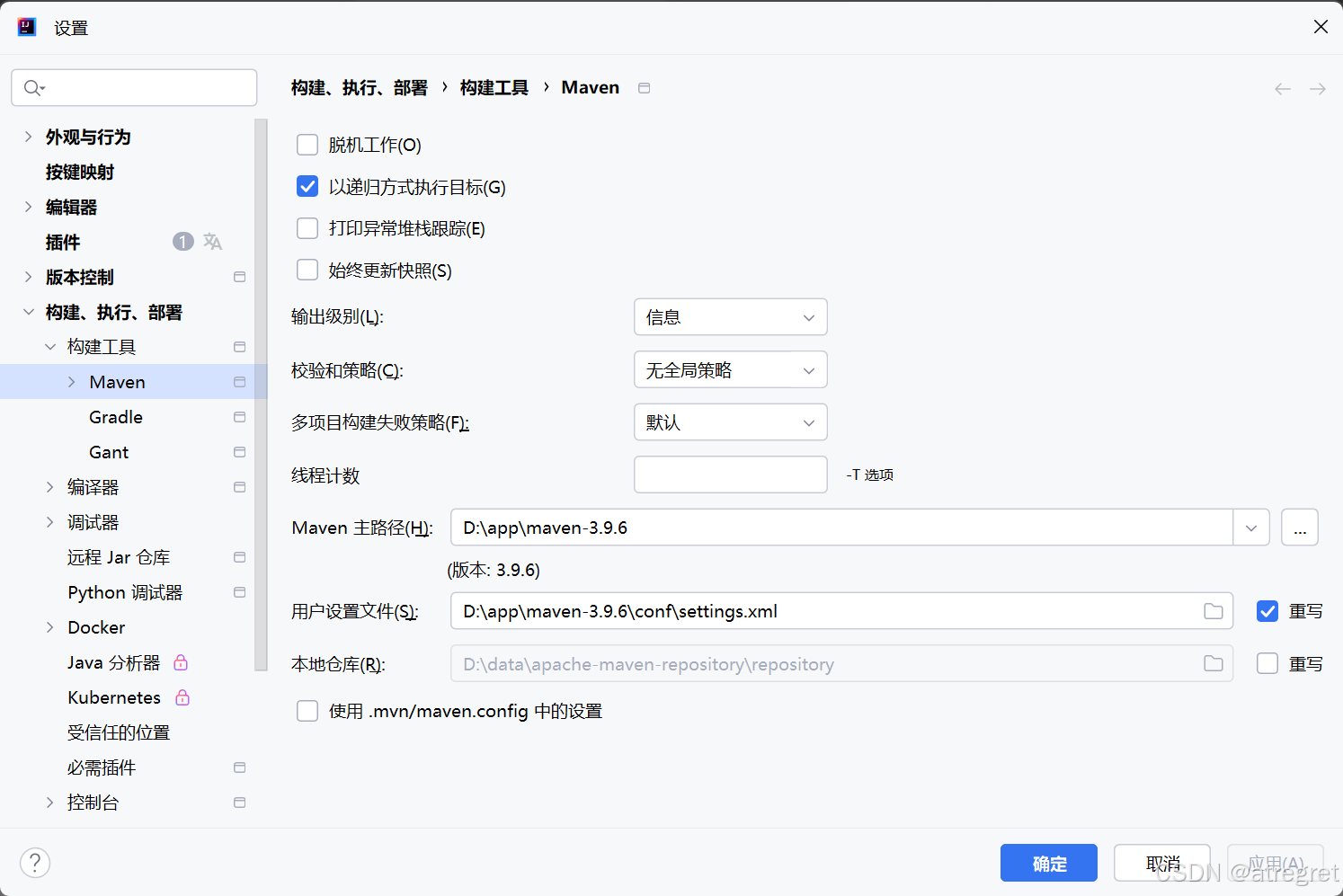Image resolution: width=1343 pixels, height=896 pixels.
Task: Enable 始终更新快照 checkbox
Action: [x=307, y=270]
